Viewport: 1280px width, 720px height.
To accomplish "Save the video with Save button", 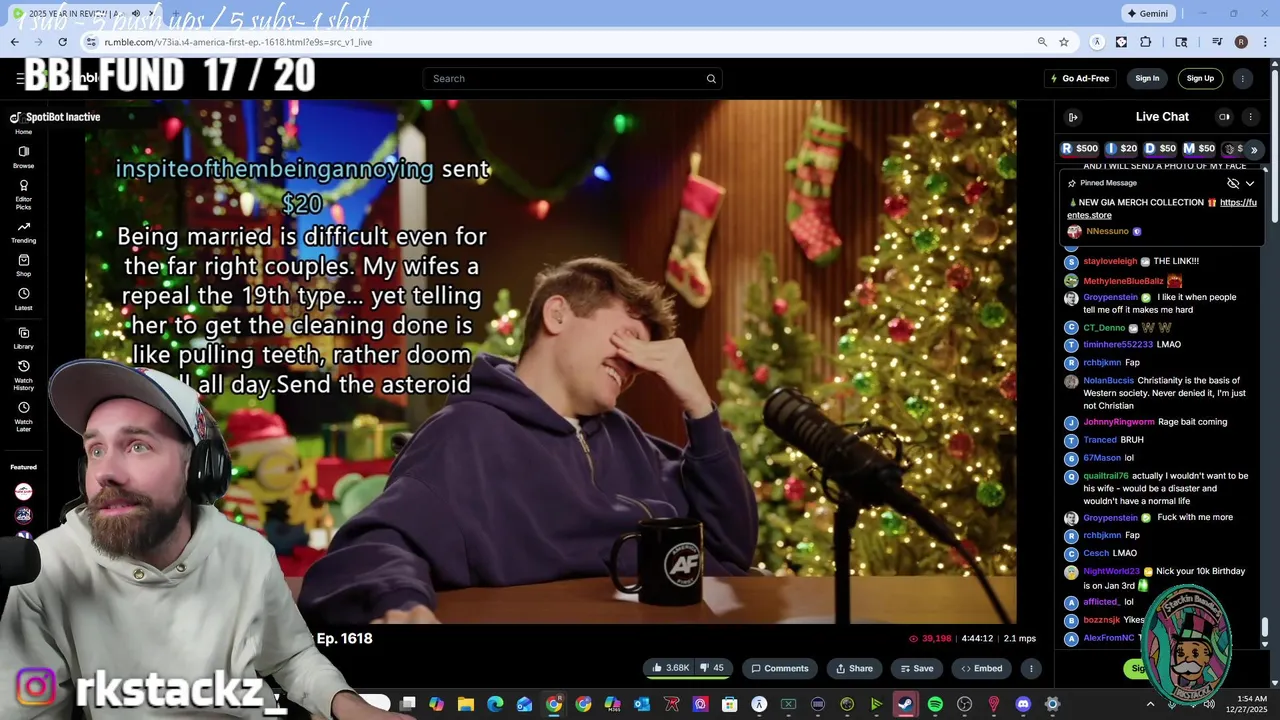I will [916, 668].
